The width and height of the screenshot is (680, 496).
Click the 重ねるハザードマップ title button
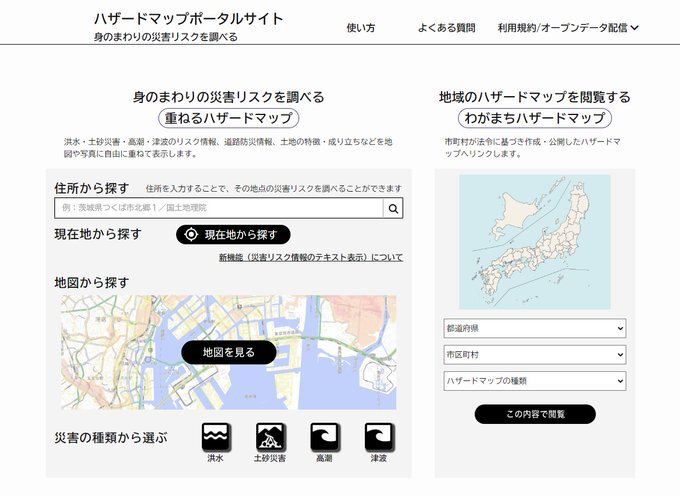point(229,118)
